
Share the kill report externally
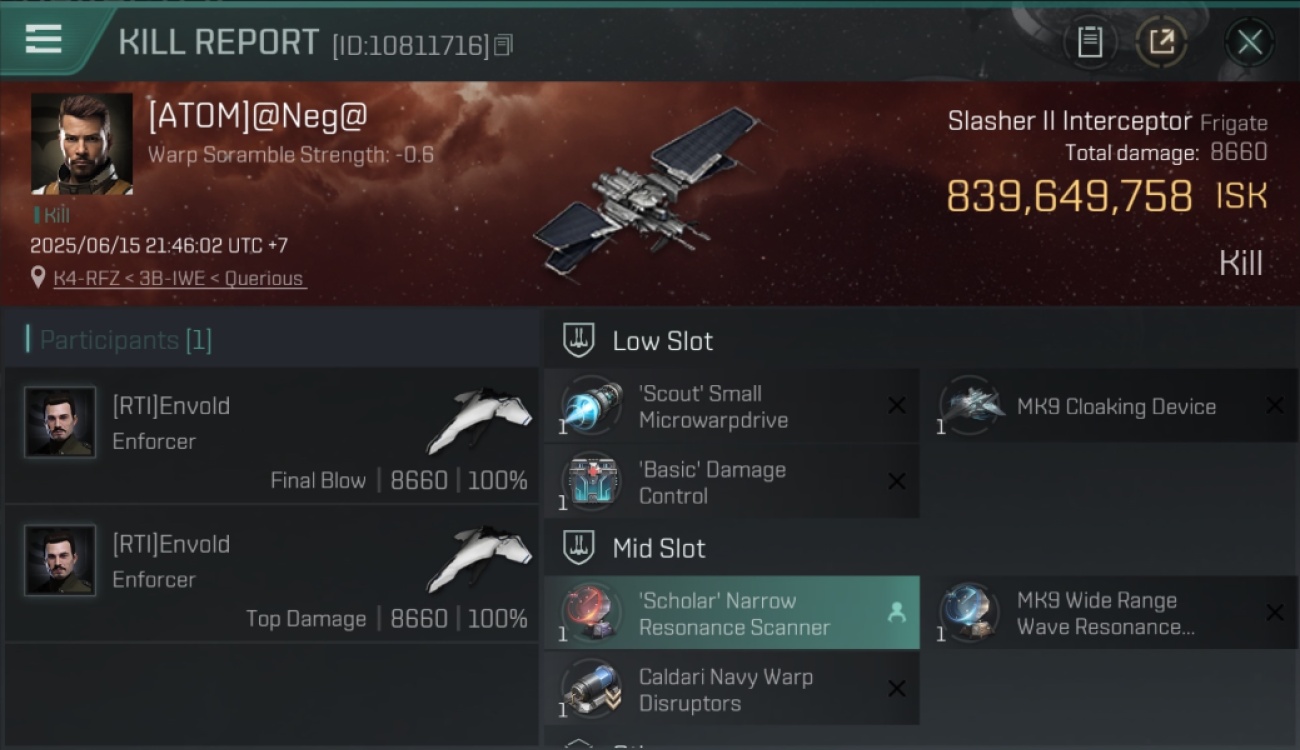pos(1162,42)
